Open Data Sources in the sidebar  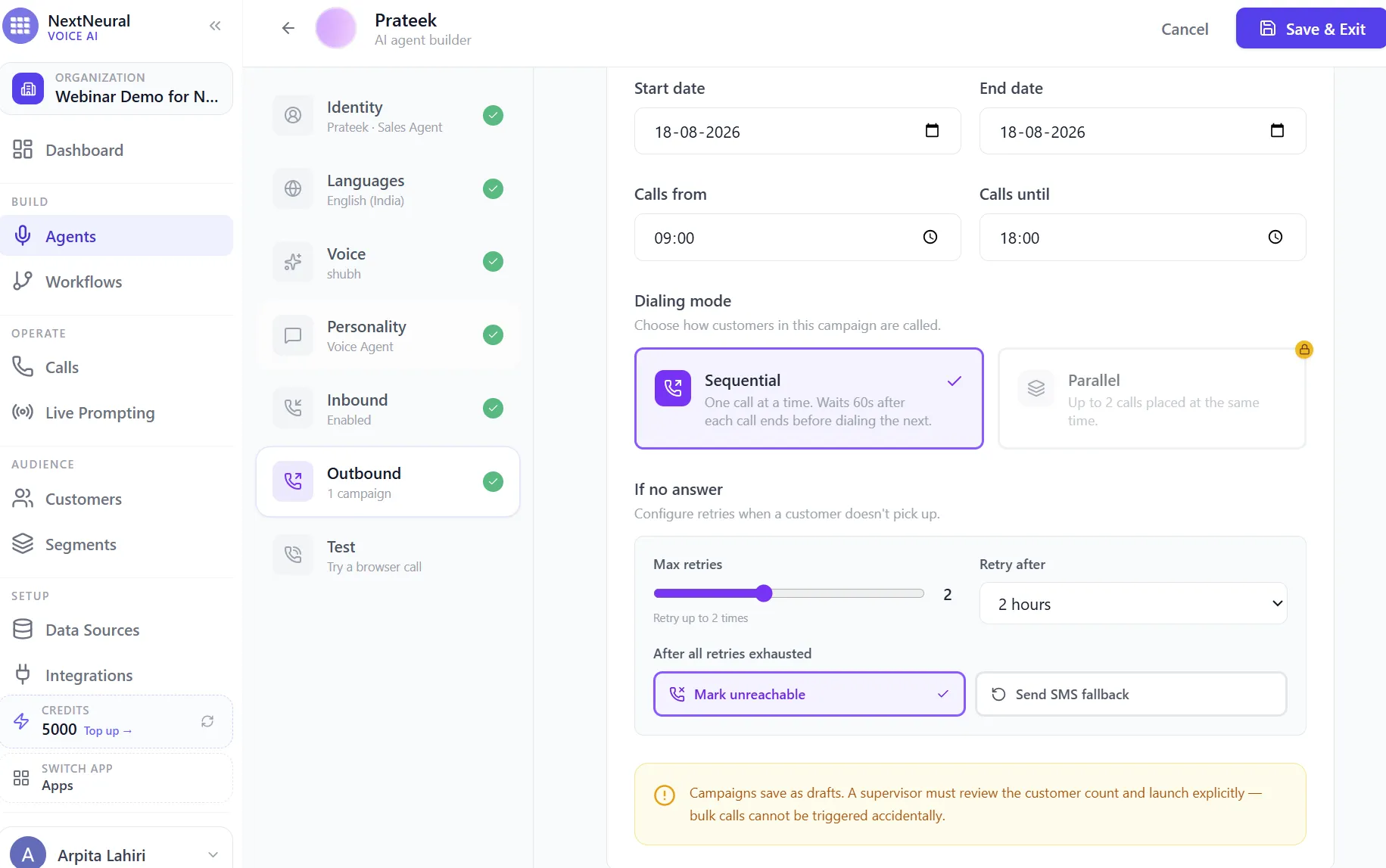click(117, 630)
